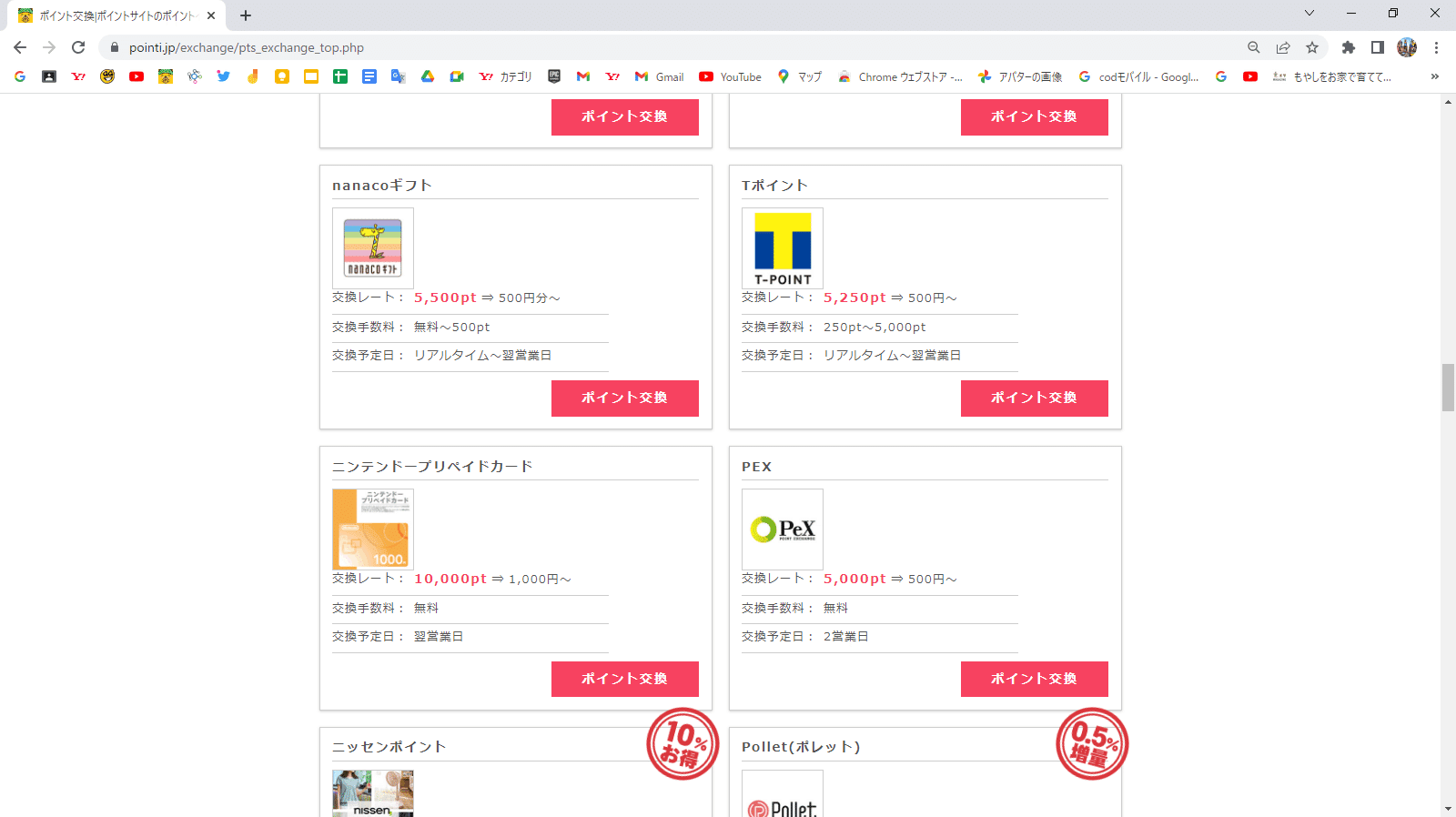
Task: Open the Google Meet bookmark
Action: click(457, 76)
